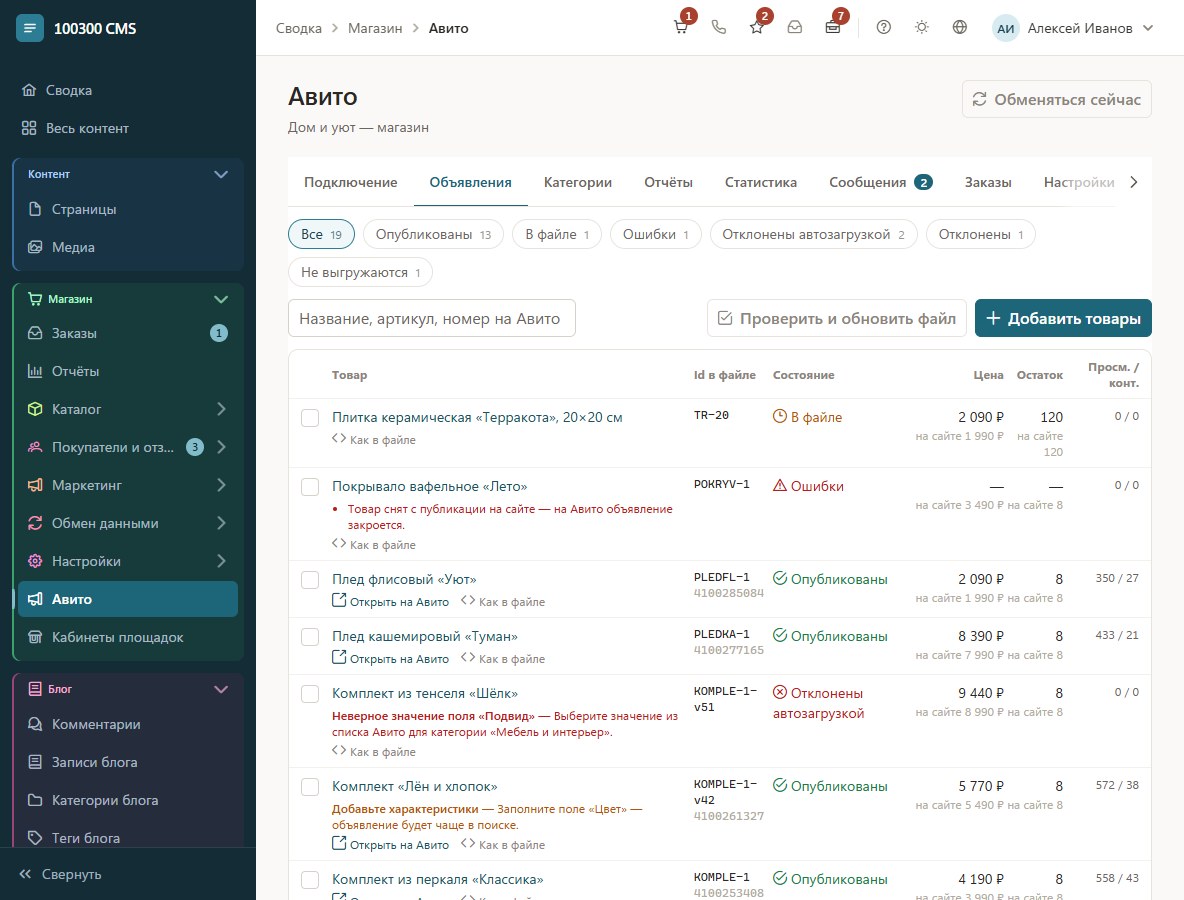Select the Плед флисовый «Уют» checkbox
The height and width of the screenshot is (900, 1184).
point(310,580)
